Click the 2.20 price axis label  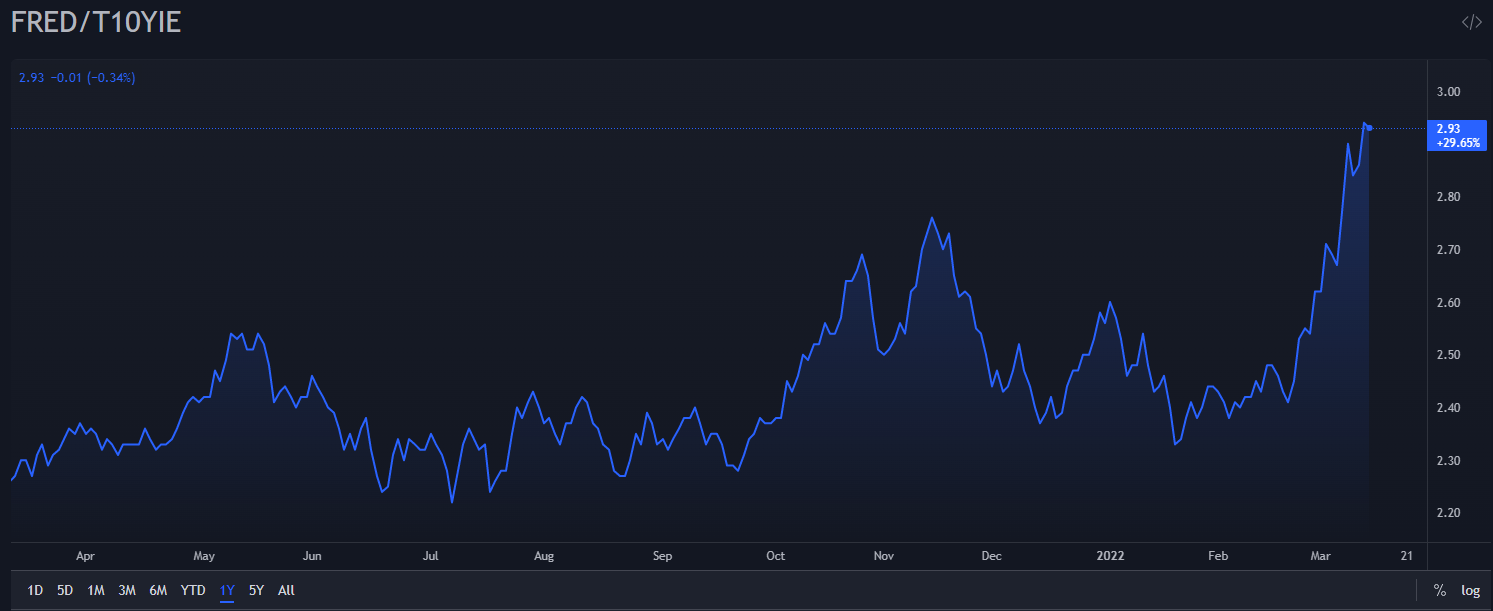coord(1448,513)
